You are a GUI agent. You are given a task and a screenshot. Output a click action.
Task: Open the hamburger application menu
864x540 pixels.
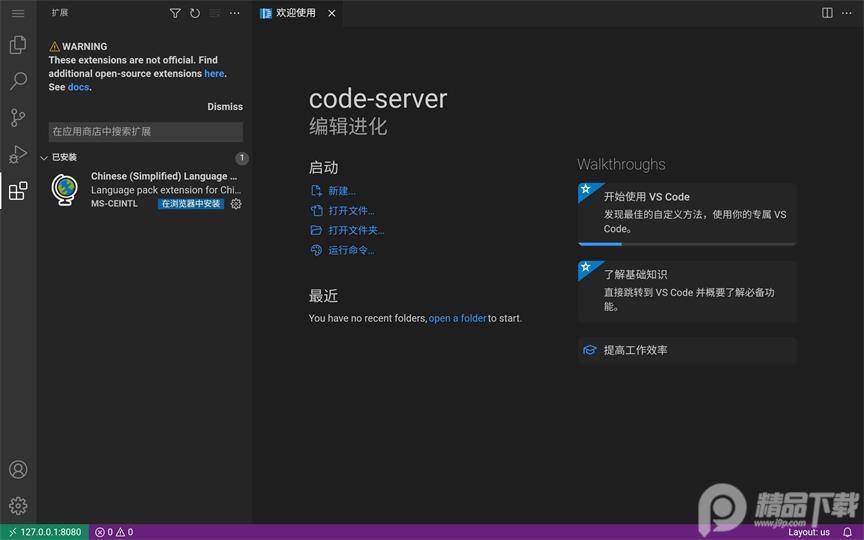(18, 13)
